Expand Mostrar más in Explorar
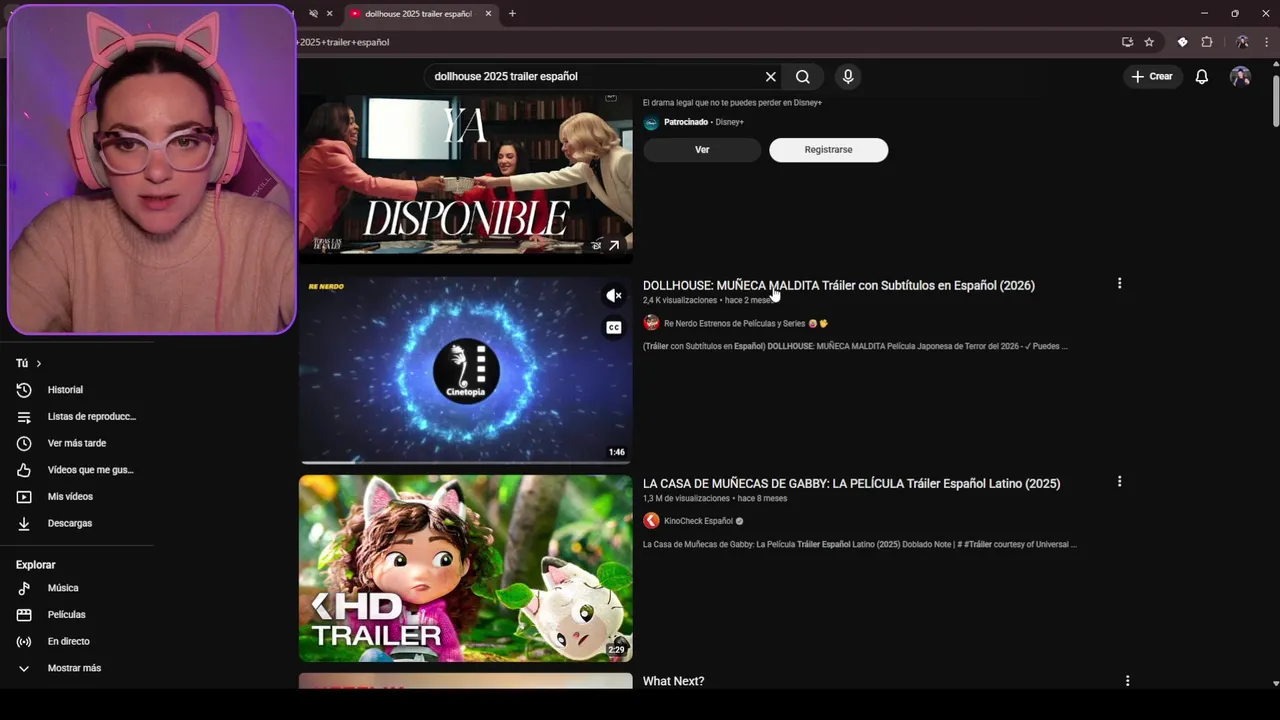The width and height of the screenshot is (1280, 720). [77, 668]
